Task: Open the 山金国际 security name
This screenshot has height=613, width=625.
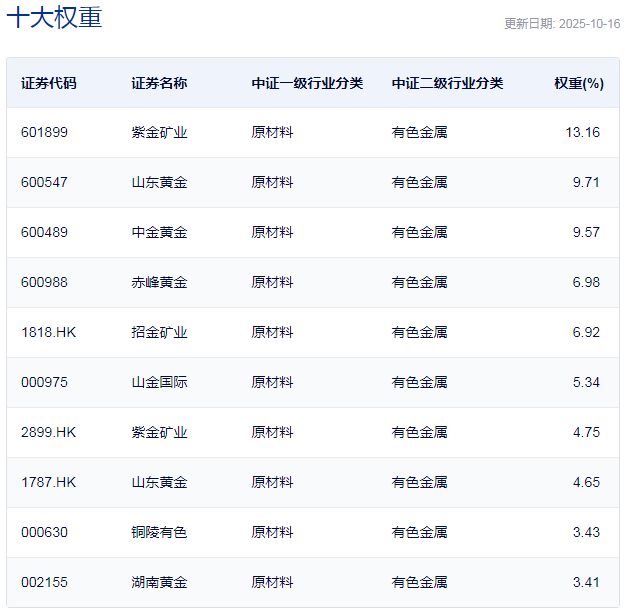Action: coord(159,382)
